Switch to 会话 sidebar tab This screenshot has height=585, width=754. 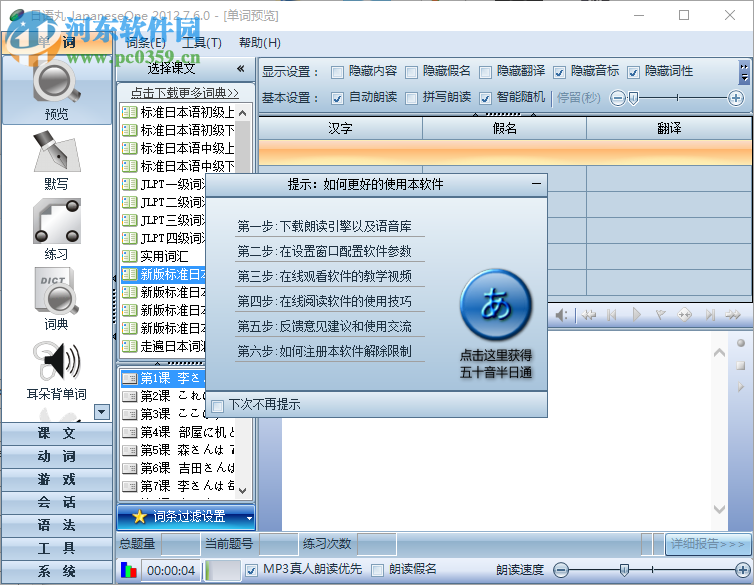(x=57, y=502)
